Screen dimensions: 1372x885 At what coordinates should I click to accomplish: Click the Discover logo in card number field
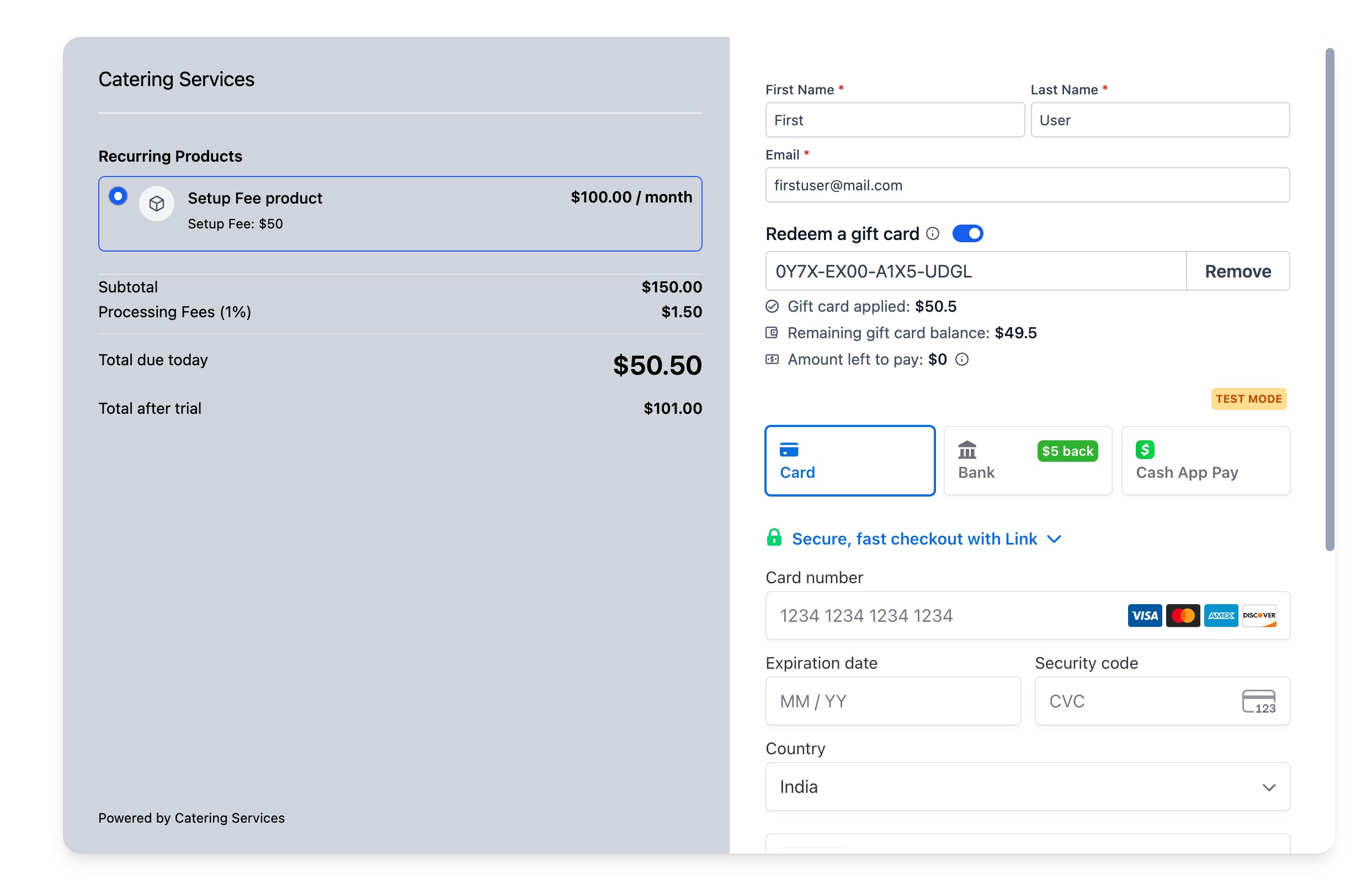pos(1258,616)
